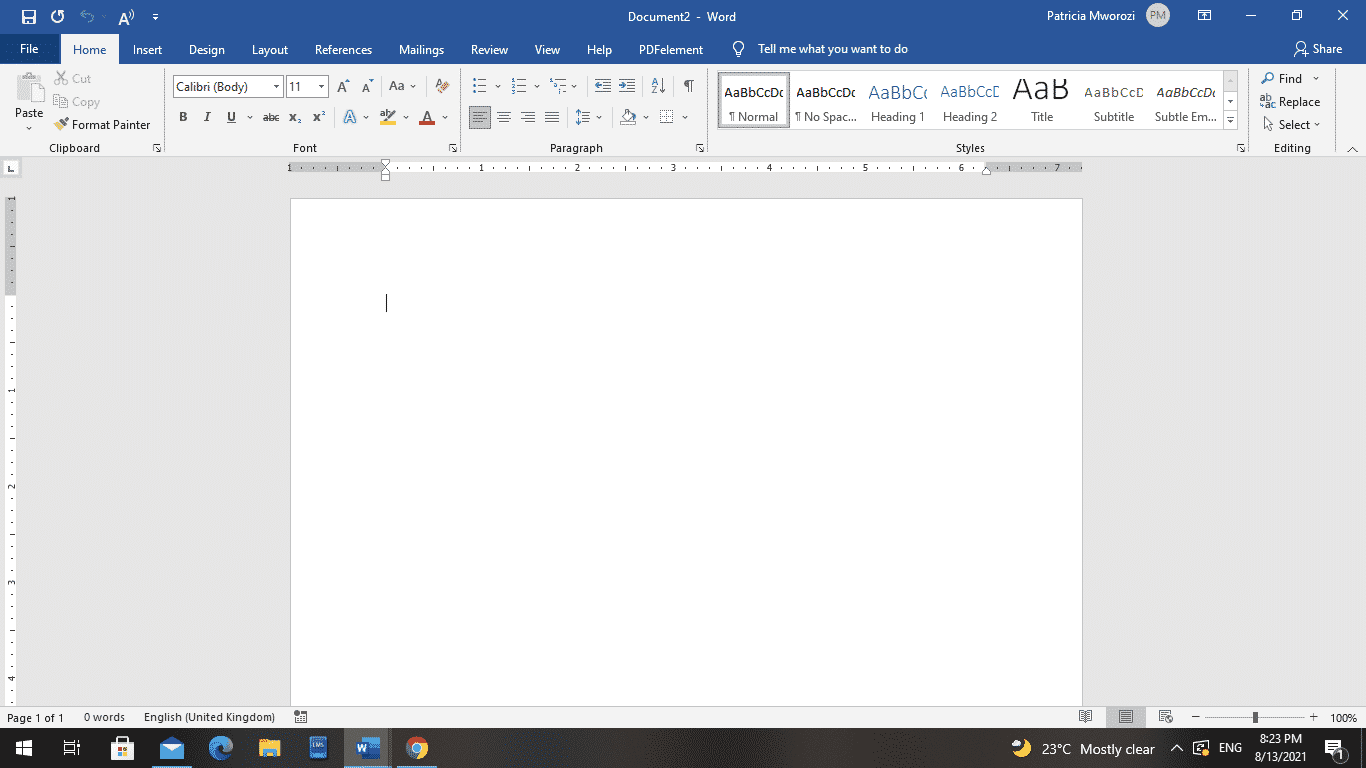Viewport: 1366px width, 768px height.
Task: Switch to the Mailings tab
Action: coord(421,48)
